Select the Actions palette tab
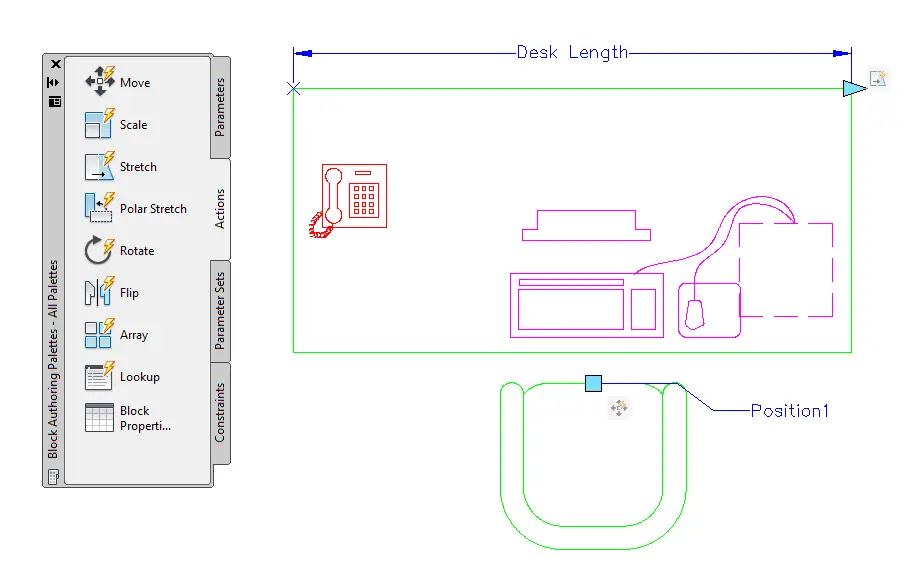912x572 pixels. [220, 209]
